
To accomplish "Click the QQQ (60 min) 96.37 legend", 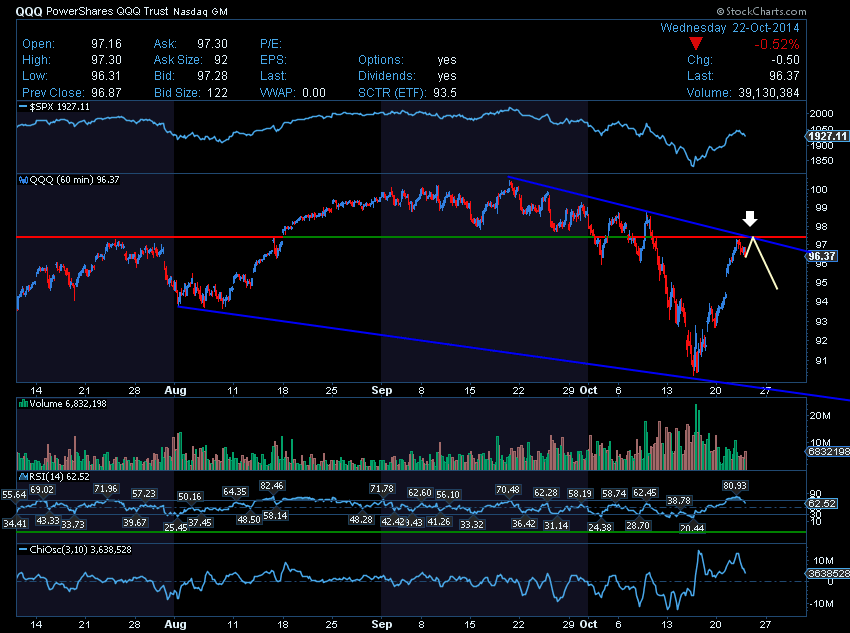I will tap(74, 180).
